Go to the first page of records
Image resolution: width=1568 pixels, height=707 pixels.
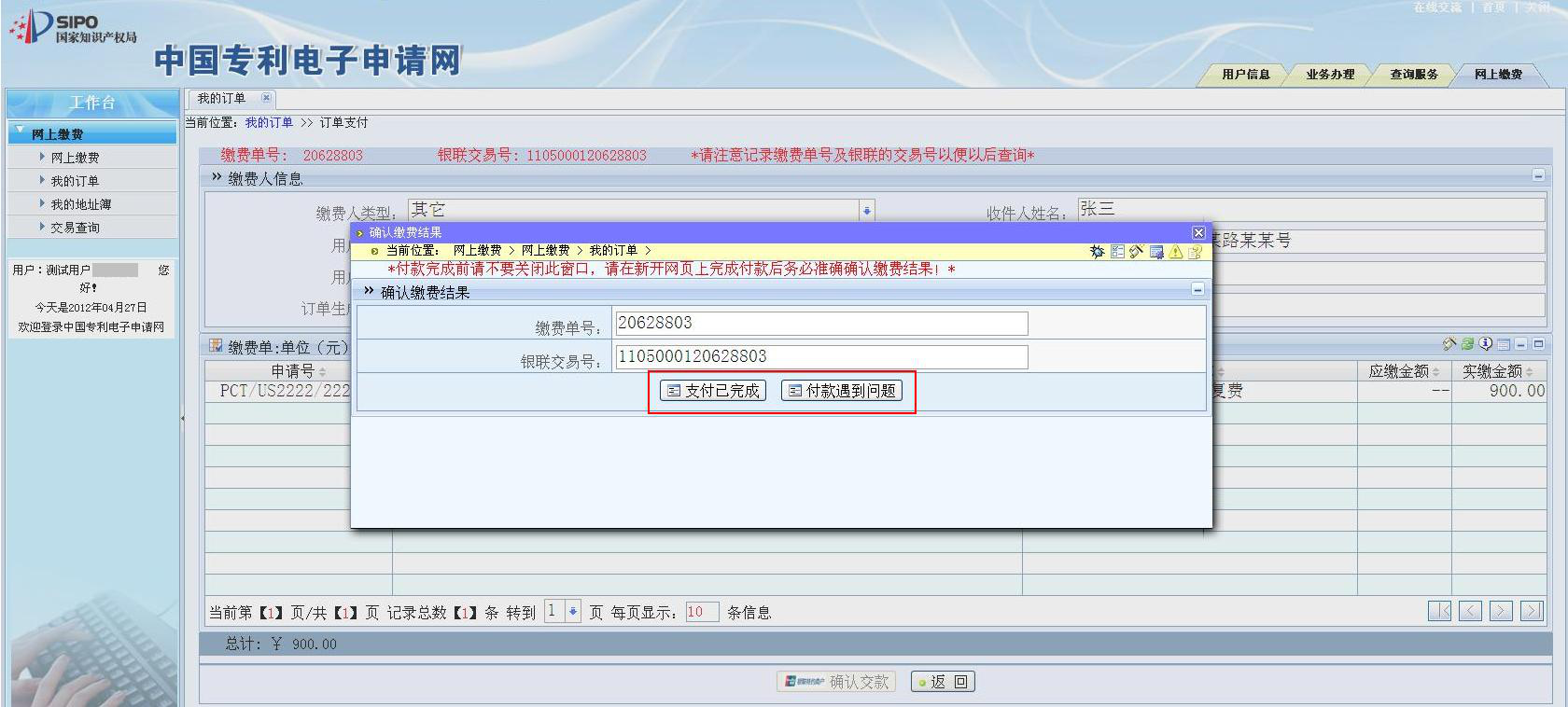pyautogui.click(x=1440, y=611)
